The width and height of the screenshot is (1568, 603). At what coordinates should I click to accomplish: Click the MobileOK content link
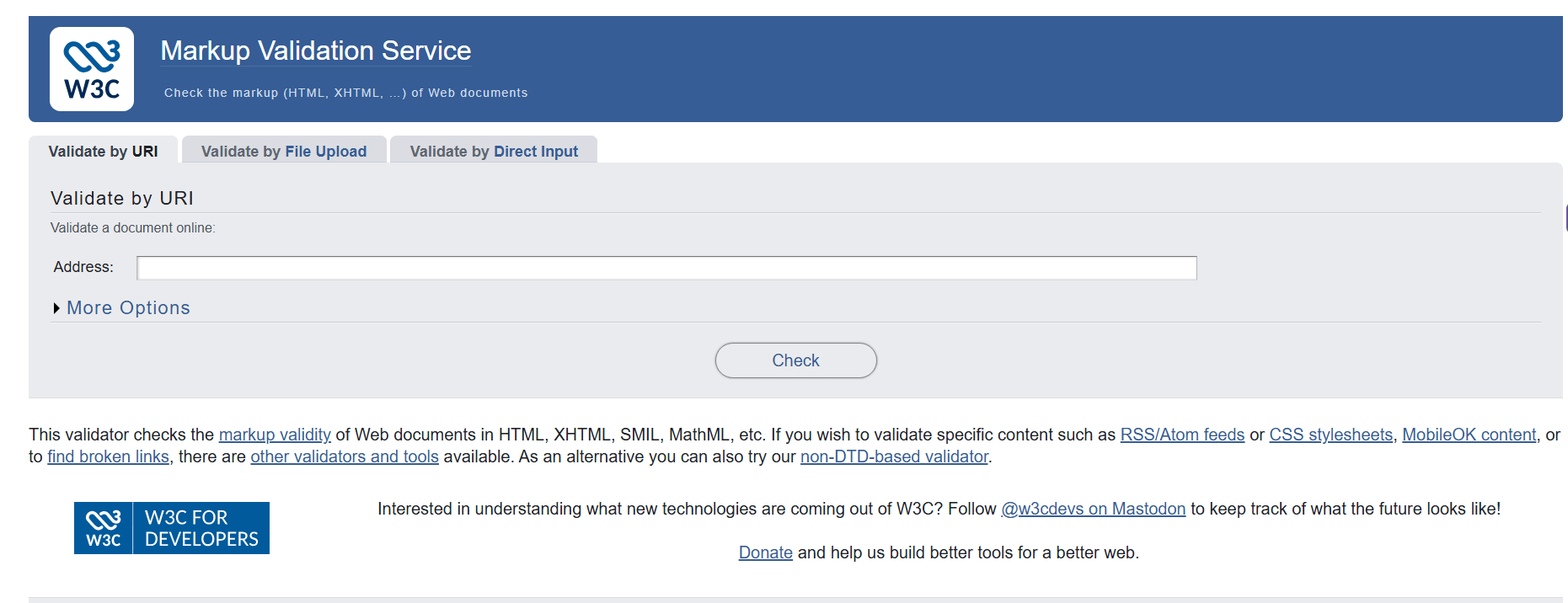tap(1469, 435)
